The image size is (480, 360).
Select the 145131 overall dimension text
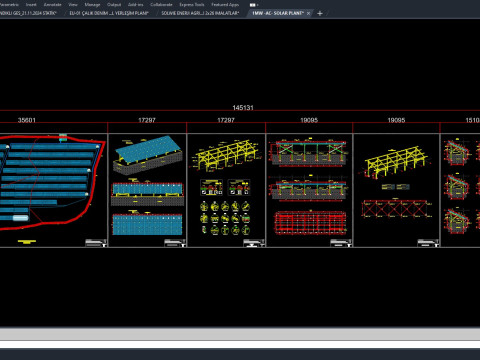(x=243, y=108)
